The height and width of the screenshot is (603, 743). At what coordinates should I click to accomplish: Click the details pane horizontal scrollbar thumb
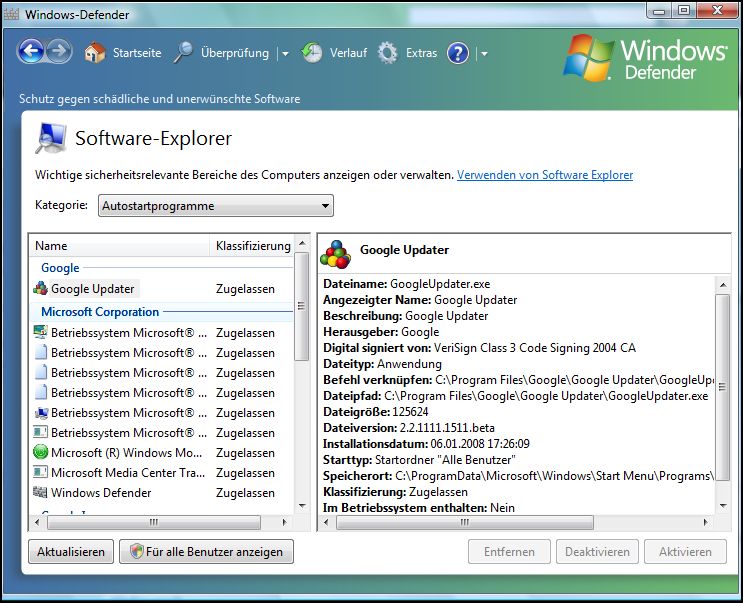(x=464, y=522)
